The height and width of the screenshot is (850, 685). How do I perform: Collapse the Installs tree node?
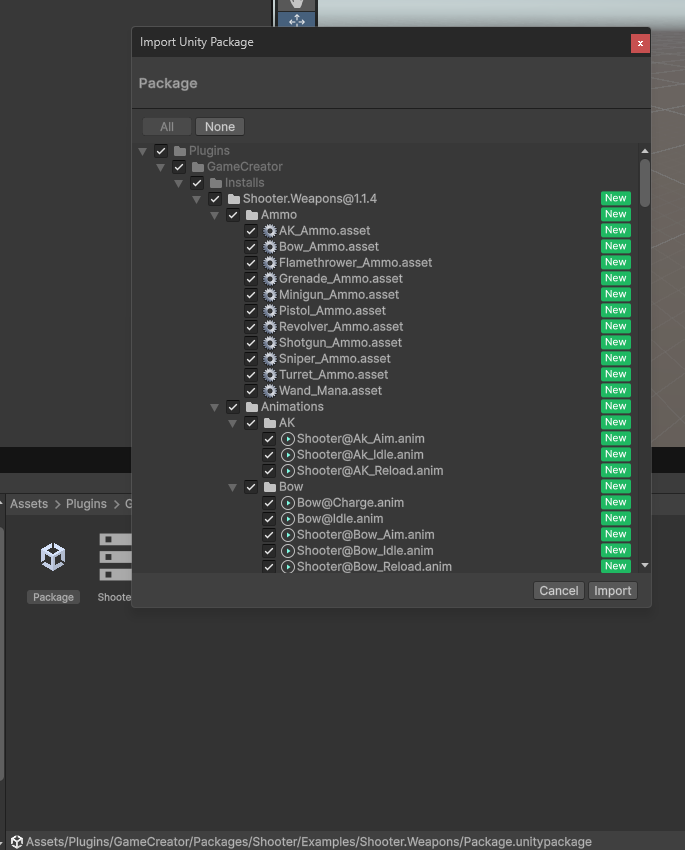tap(178, 183)
